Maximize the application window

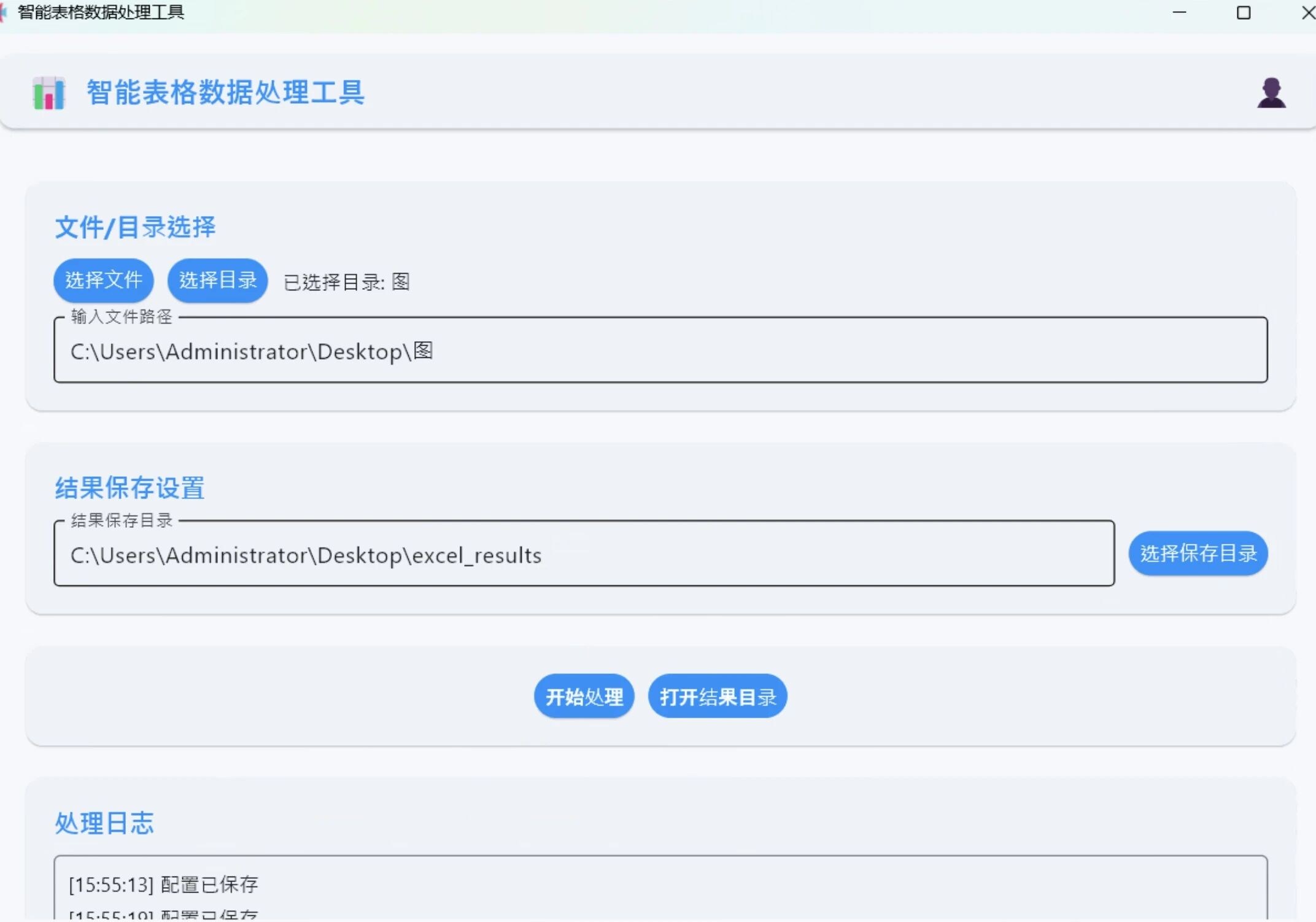[x=1244, y=12]
